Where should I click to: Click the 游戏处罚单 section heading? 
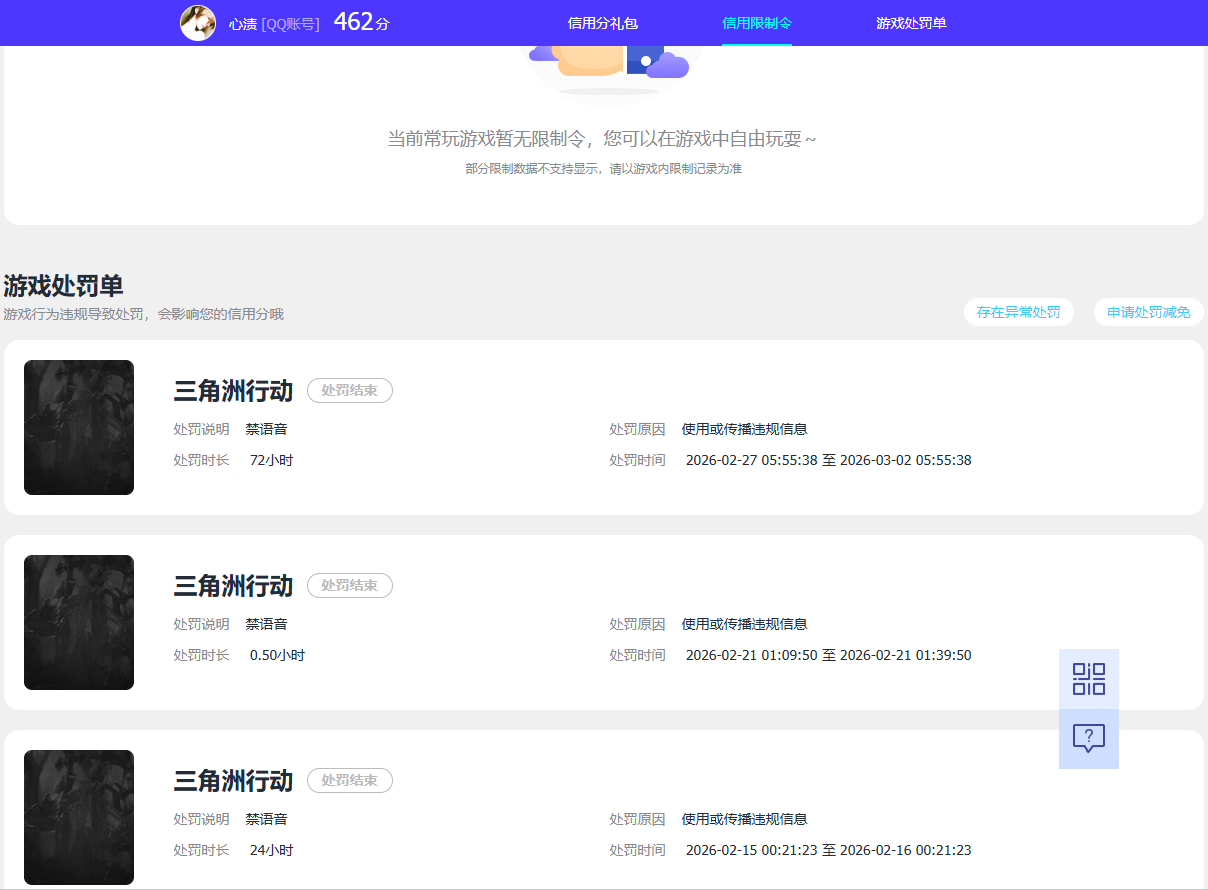coord(63,286)
